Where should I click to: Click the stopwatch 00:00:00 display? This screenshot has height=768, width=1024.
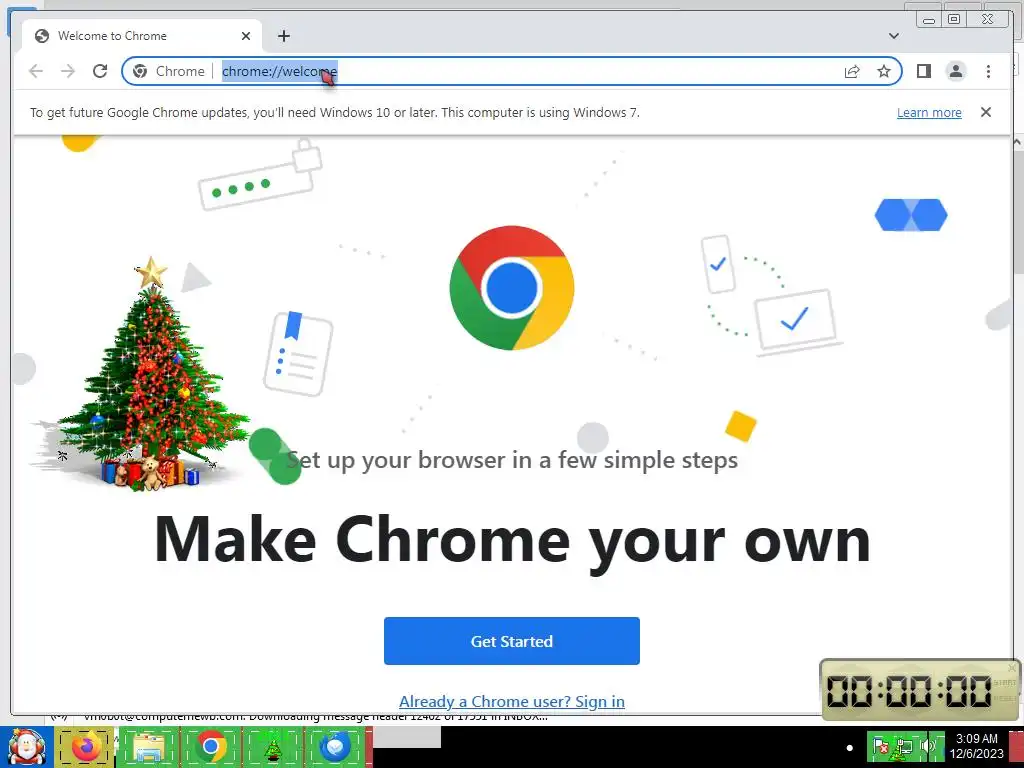[909, 690]
